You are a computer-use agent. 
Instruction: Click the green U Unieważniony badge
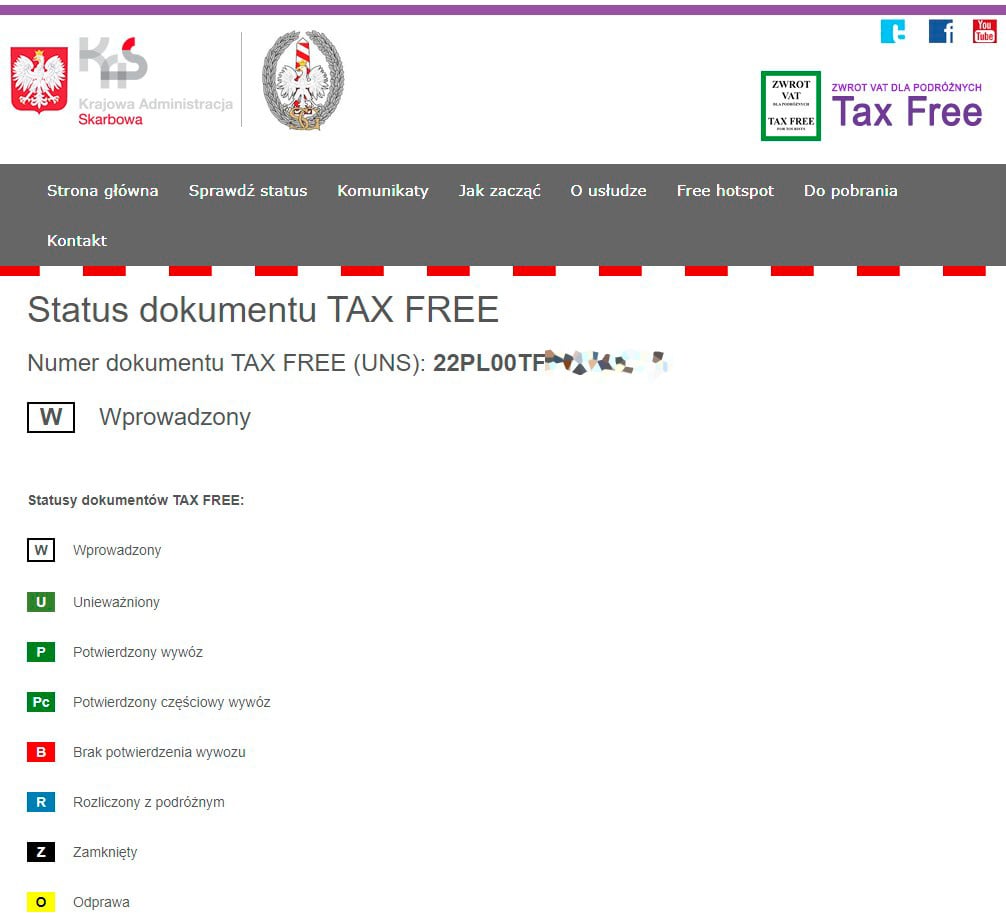pos(41,601)
